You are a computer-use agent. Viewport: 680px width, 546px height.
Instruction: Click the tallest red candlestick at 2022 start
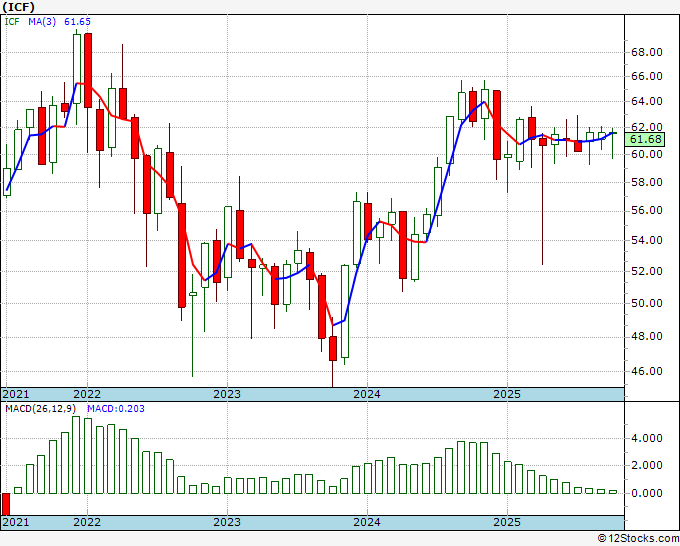(88, 70)
